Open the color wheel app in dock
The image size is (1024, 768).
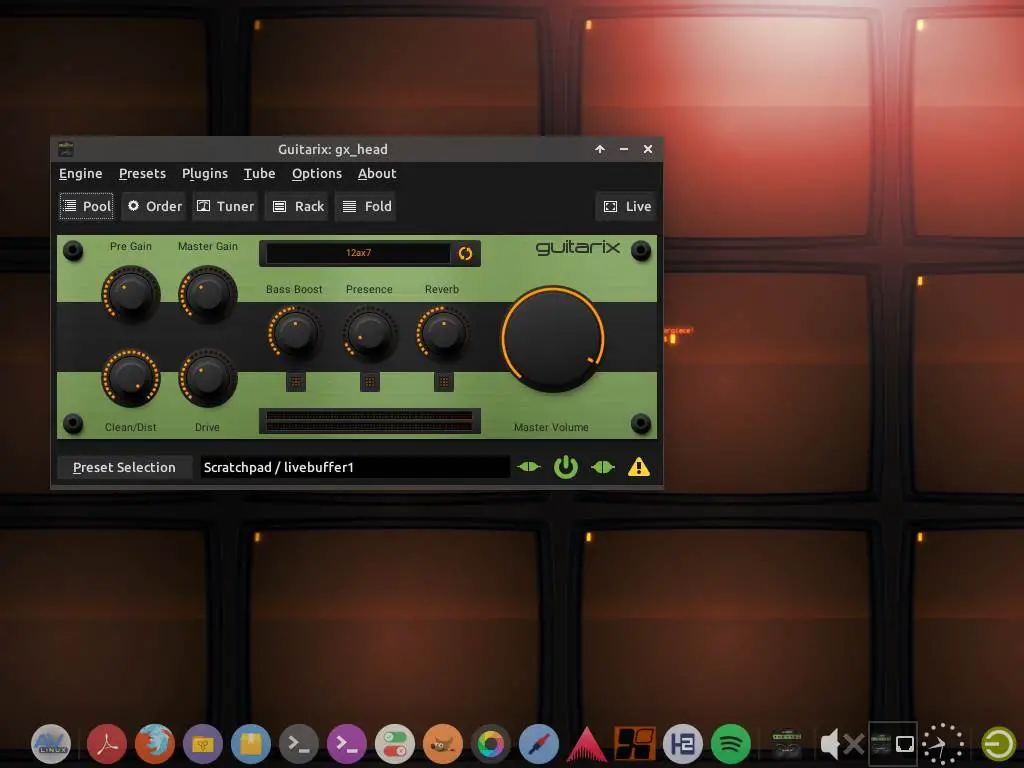click(x=490, y=743)
